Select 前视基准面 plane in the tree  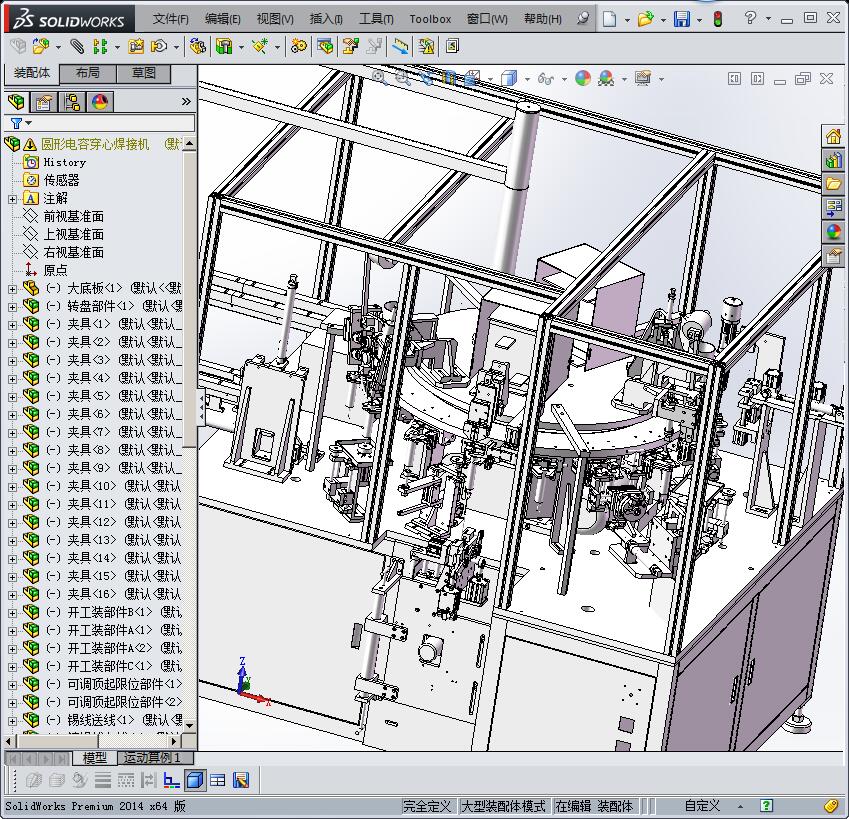tap(73, 216)
